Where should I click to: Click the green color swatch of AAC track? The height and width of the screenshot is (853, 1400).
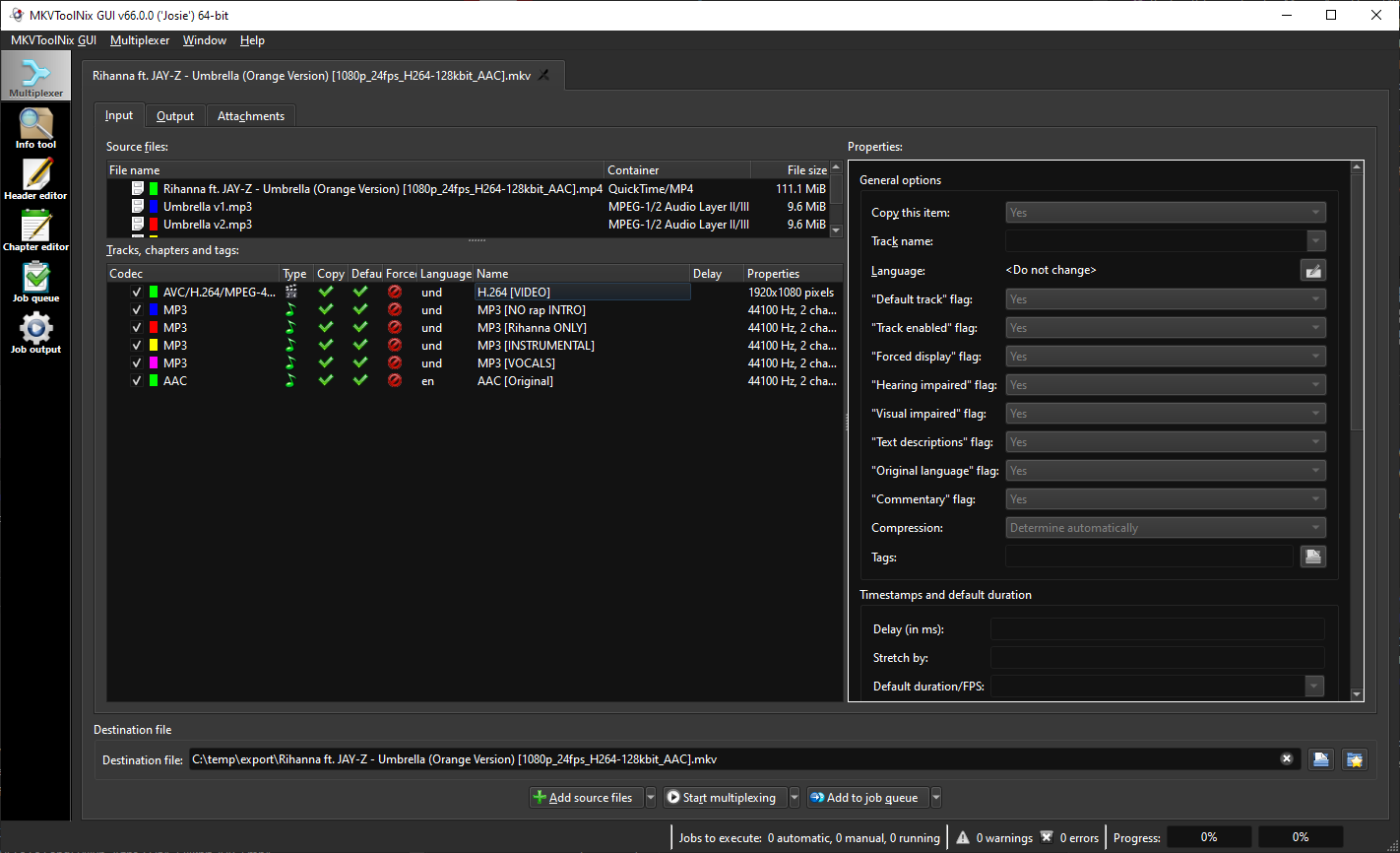(x=154, y=380)
